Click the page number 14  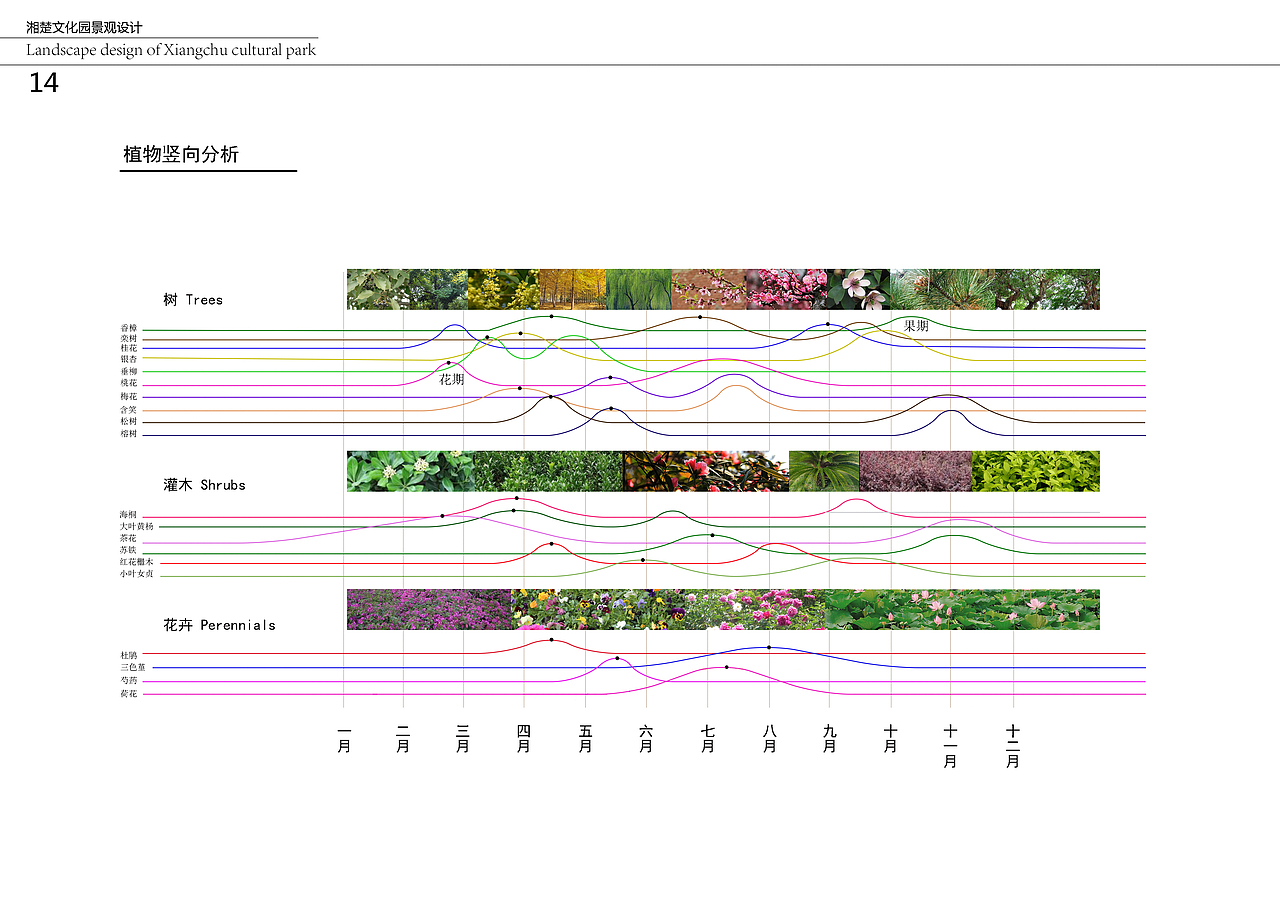[44, 83]
